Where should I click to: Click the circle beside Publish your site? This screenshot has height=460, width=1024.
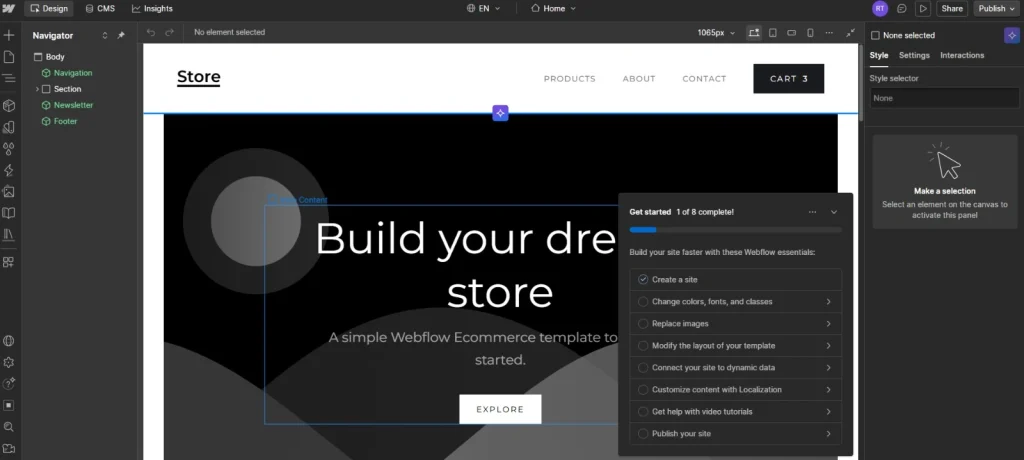(643, 434)
